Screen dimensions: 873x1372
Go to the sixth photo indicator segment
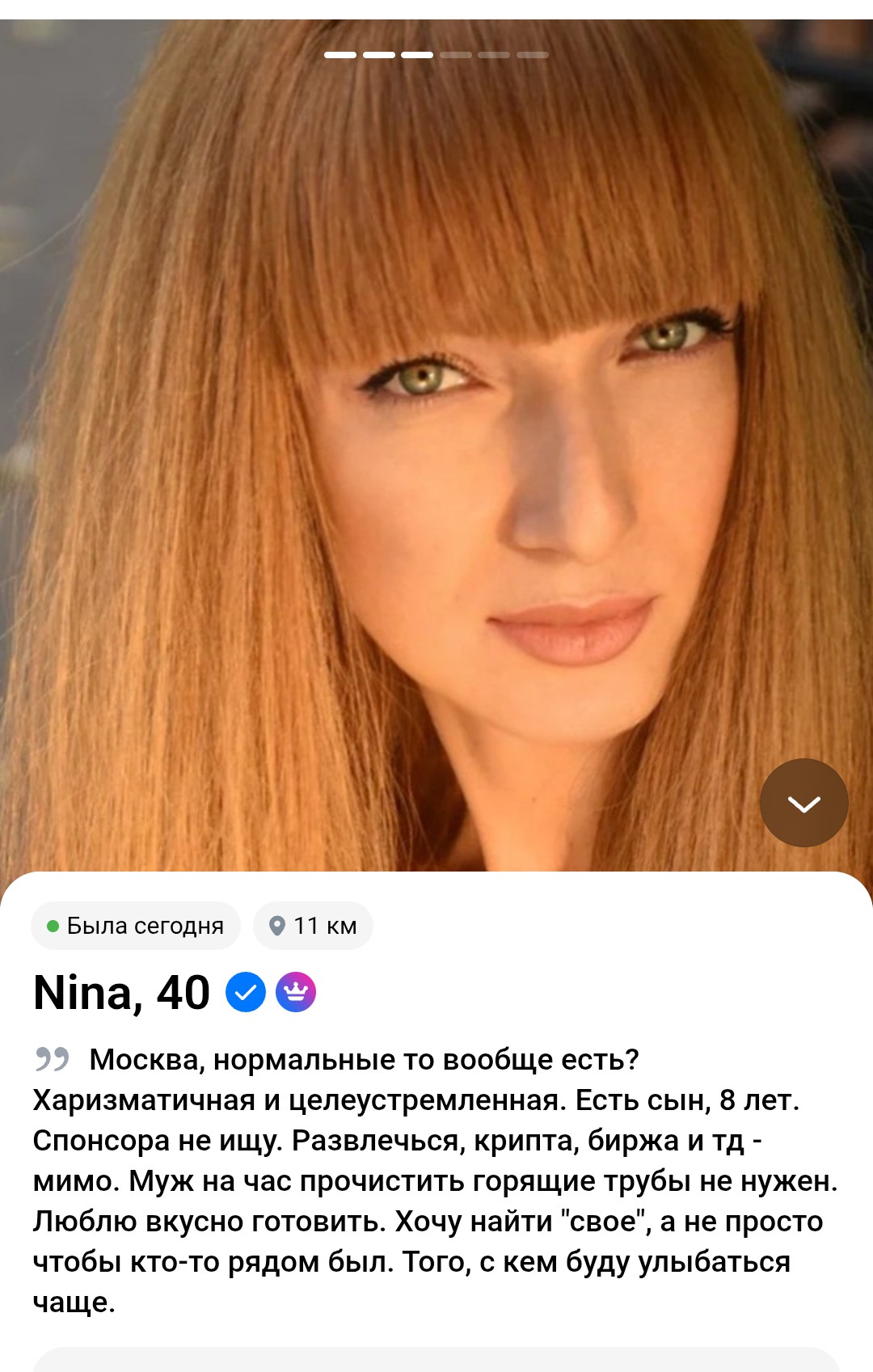[533, 55]
